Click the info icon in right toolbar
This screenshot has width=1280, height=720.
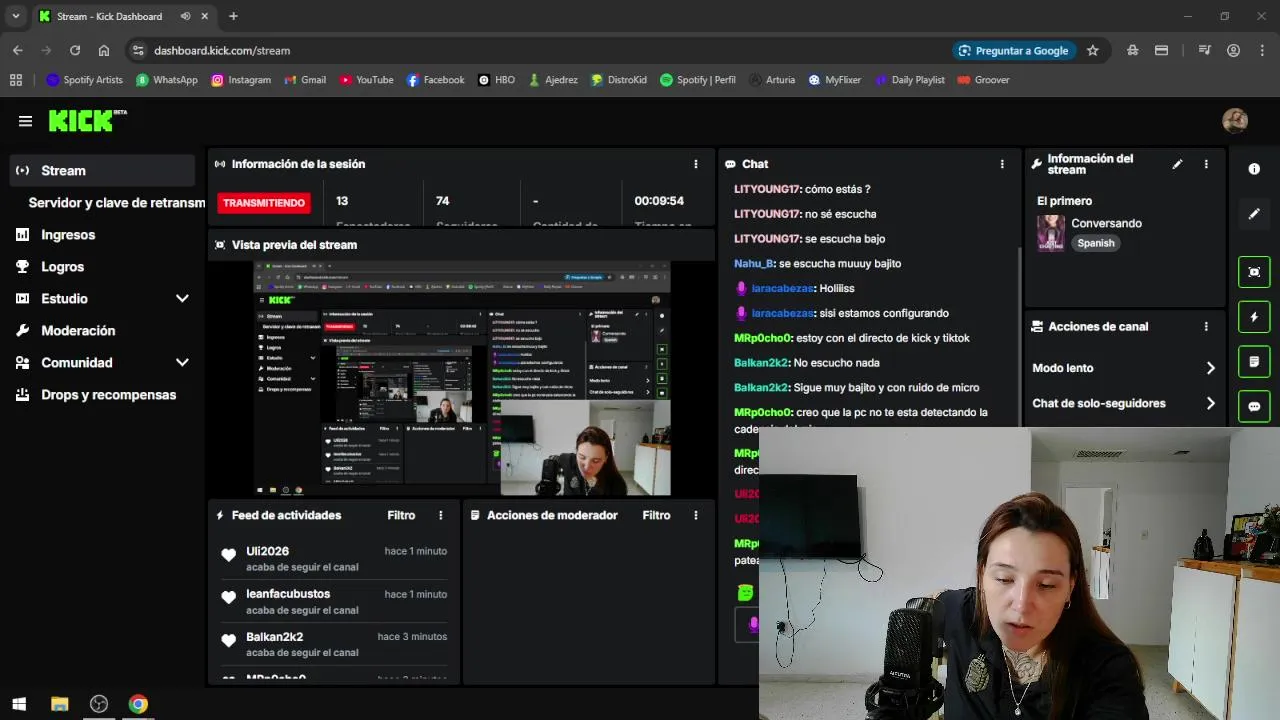(1254, 169)
